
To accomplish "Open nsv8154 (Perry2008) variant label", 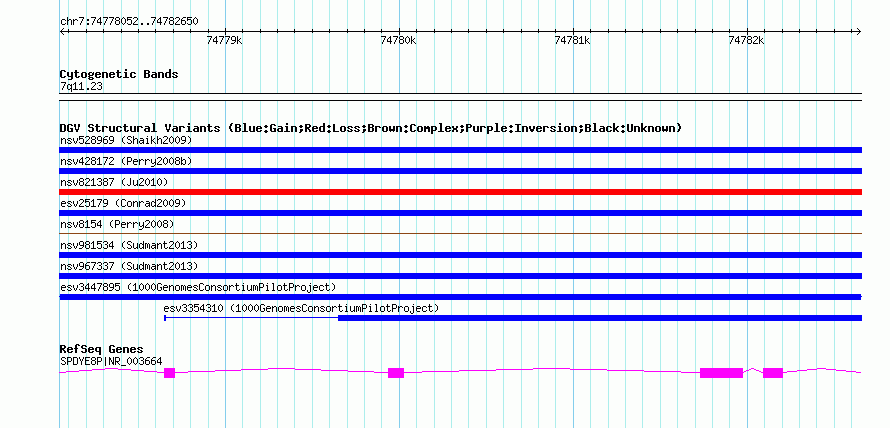I will (117, 224).
